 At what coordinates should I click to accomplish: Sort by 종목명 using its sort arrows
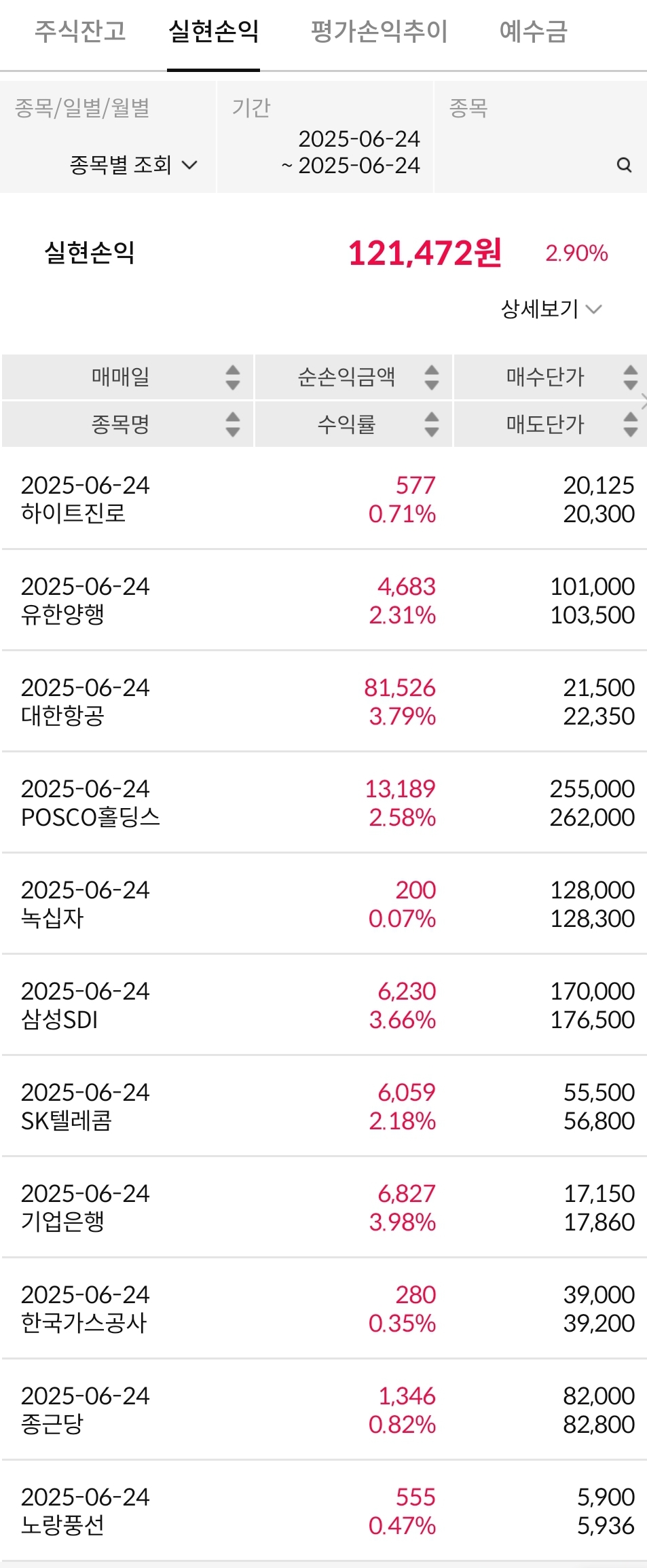233,424
